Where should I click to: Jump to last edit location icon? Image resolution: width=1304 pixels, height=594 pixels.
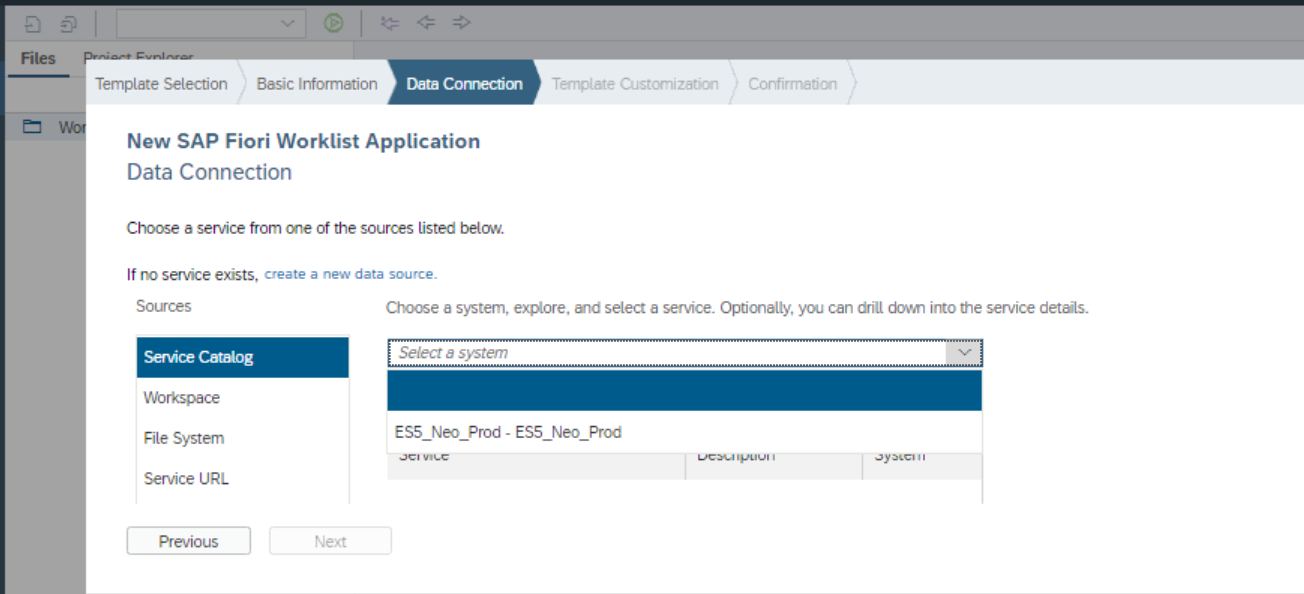(390, 22)
